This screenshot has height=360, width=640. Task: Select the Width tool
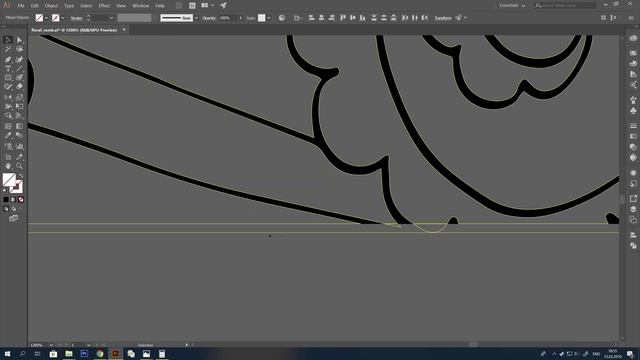click(8, 106)
